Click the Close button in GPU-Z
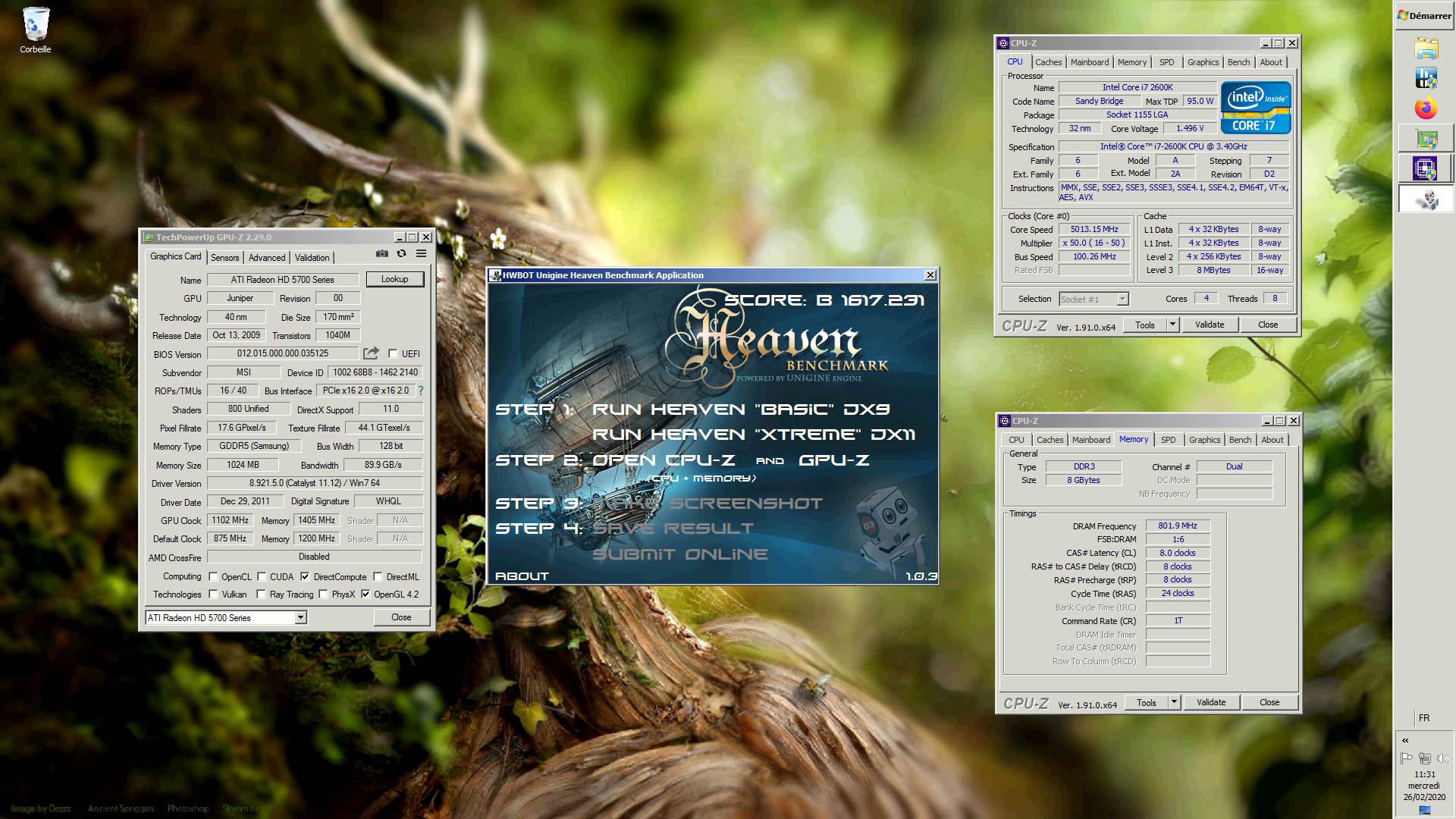Screen dimensions: 1456x819 click(401, 617)
